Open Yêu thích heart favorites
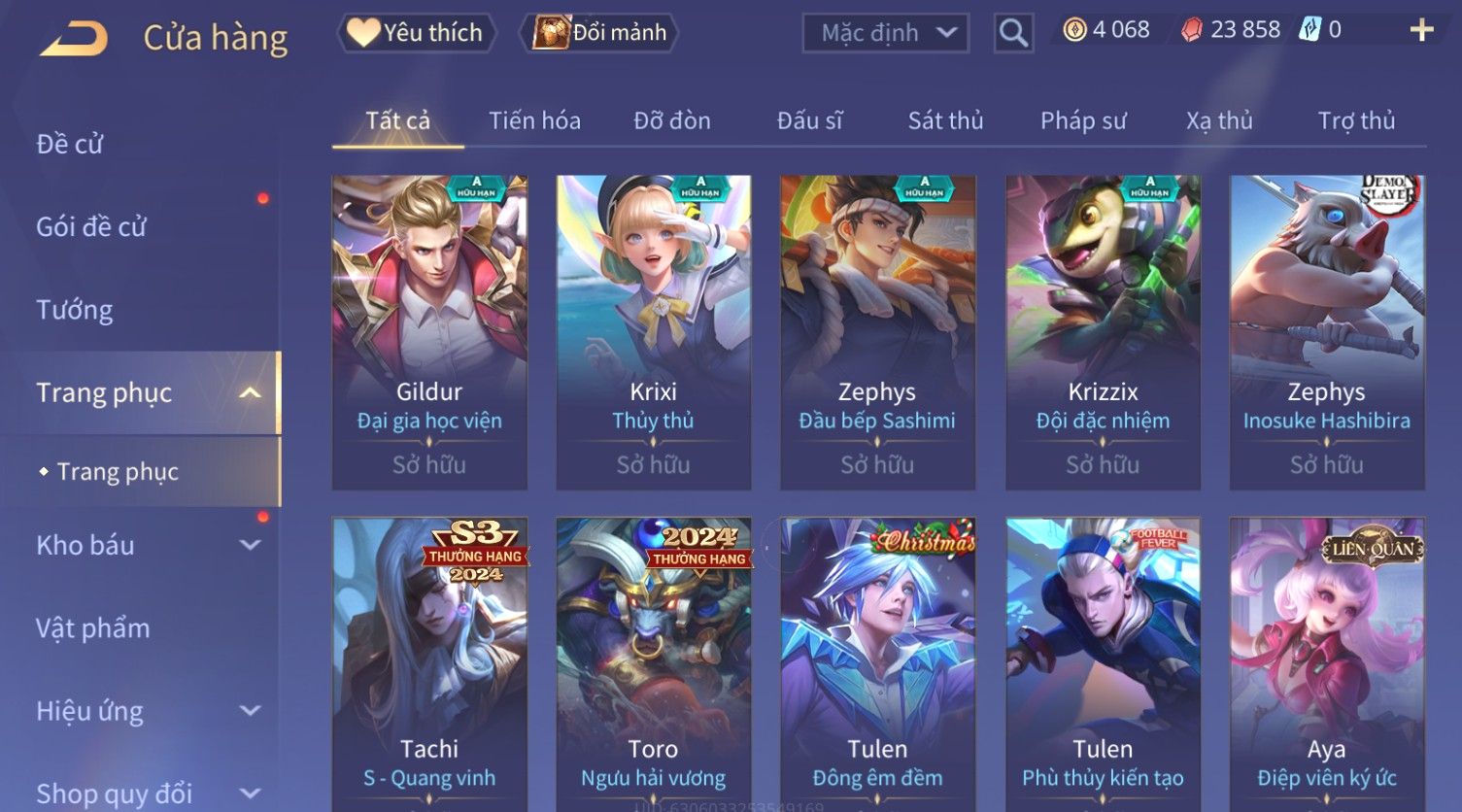This screenshot has height=812, width=1462. (416, 33)
